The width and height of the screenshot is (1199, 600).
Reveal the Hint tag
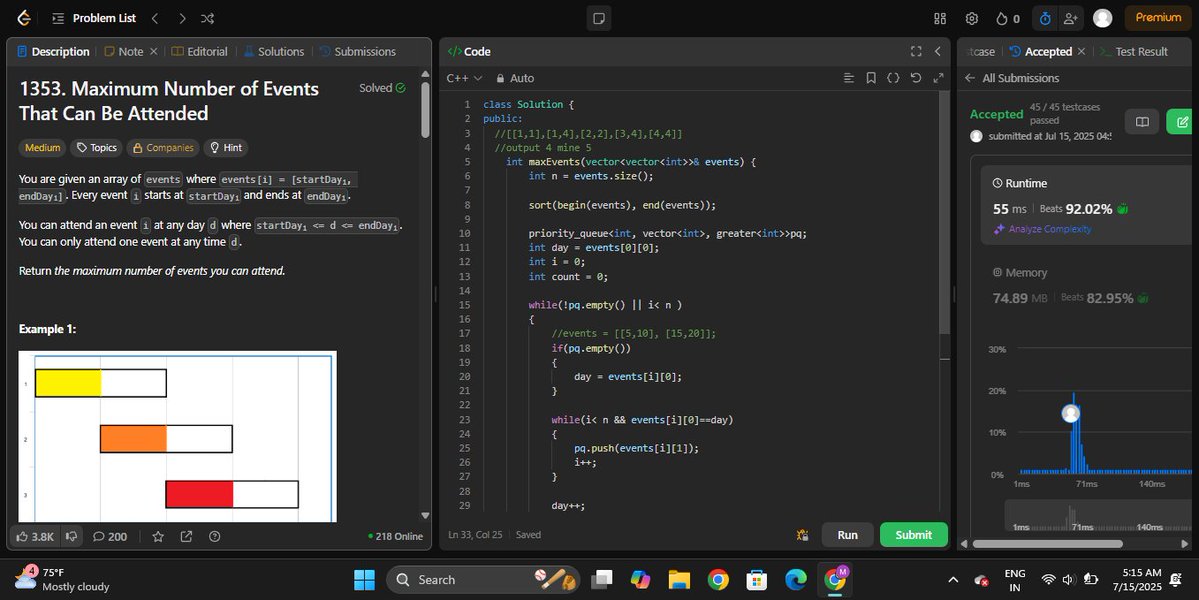(226, 148)
